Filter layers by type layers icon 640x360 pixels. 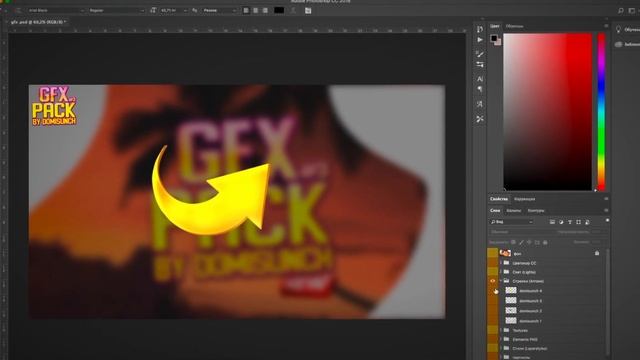tap(570, 222)
